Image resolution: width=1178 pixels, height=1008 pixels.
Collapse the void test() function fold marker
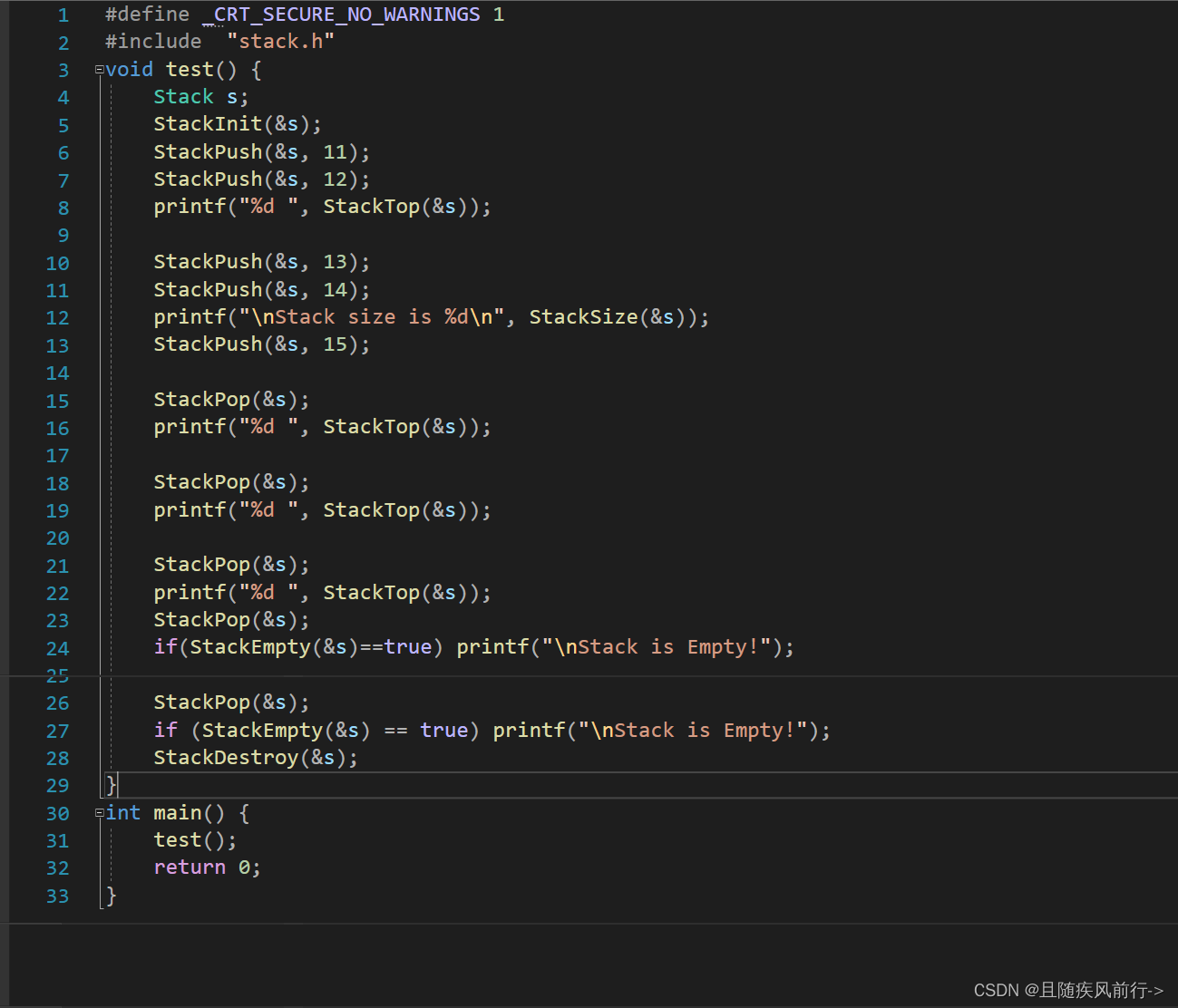click(x=99, y=70)
